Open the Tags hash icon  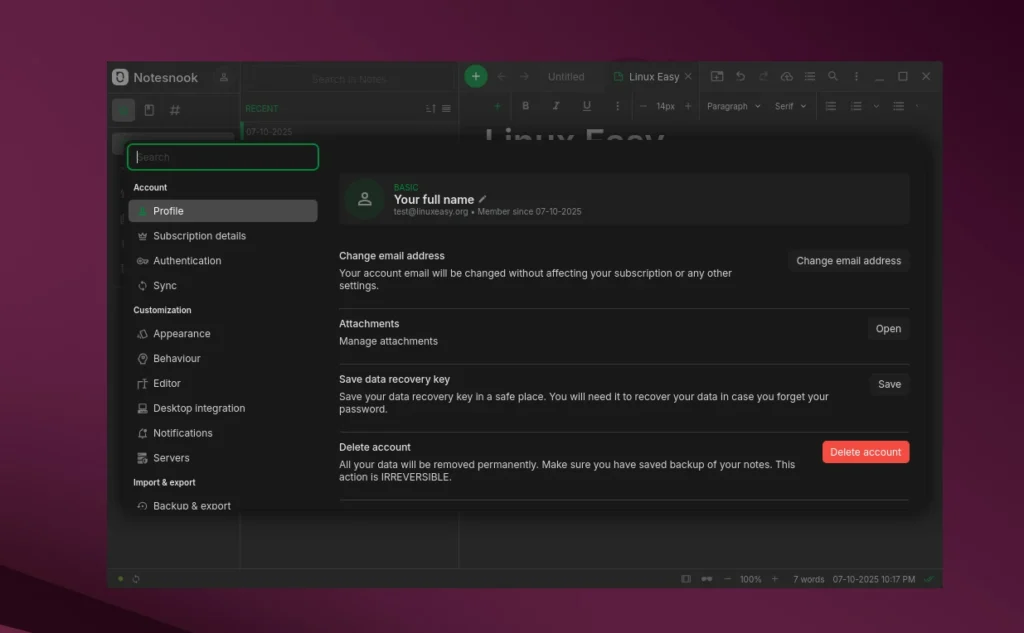pos(175,110)
